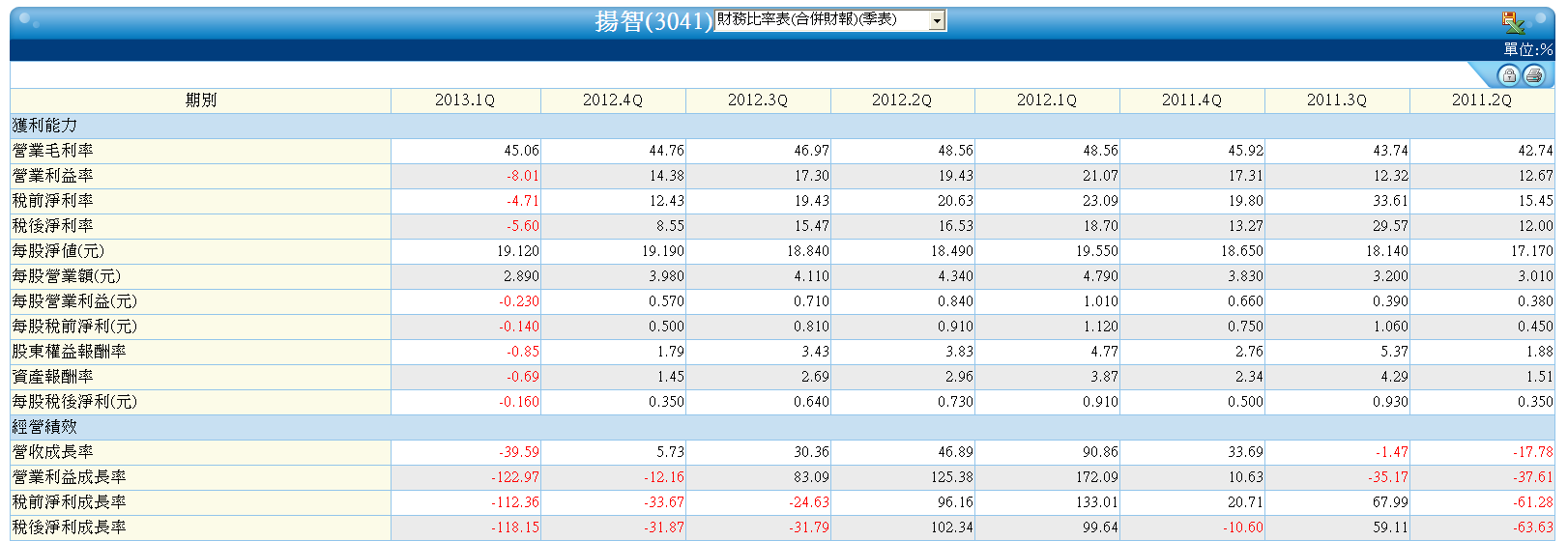Click the 獲利能力 section heading

pos(44,126)
